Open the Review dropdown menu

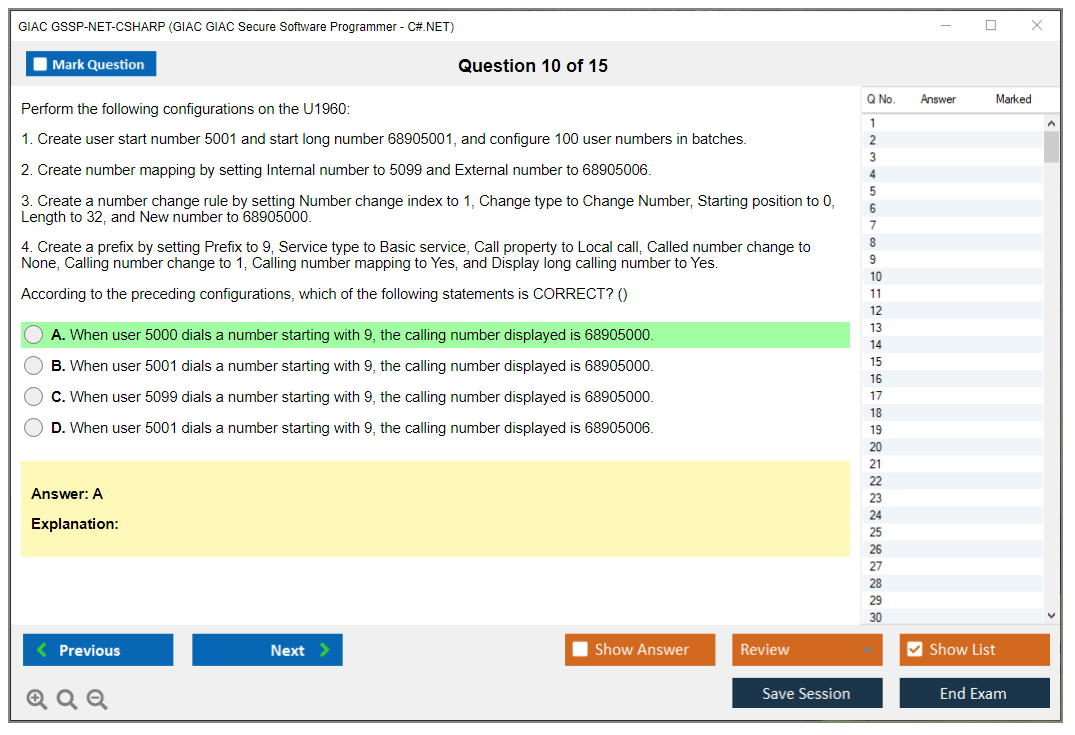point(807,650)
